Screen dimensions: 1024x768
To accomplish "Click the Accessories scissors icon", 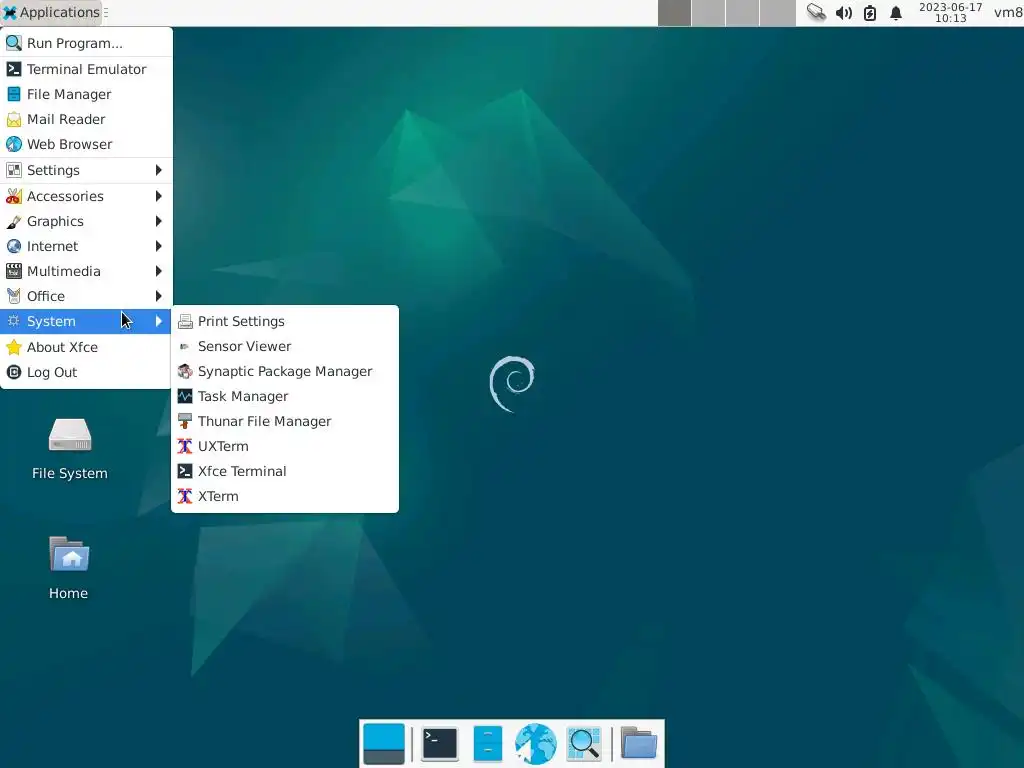I will point(14,196).
